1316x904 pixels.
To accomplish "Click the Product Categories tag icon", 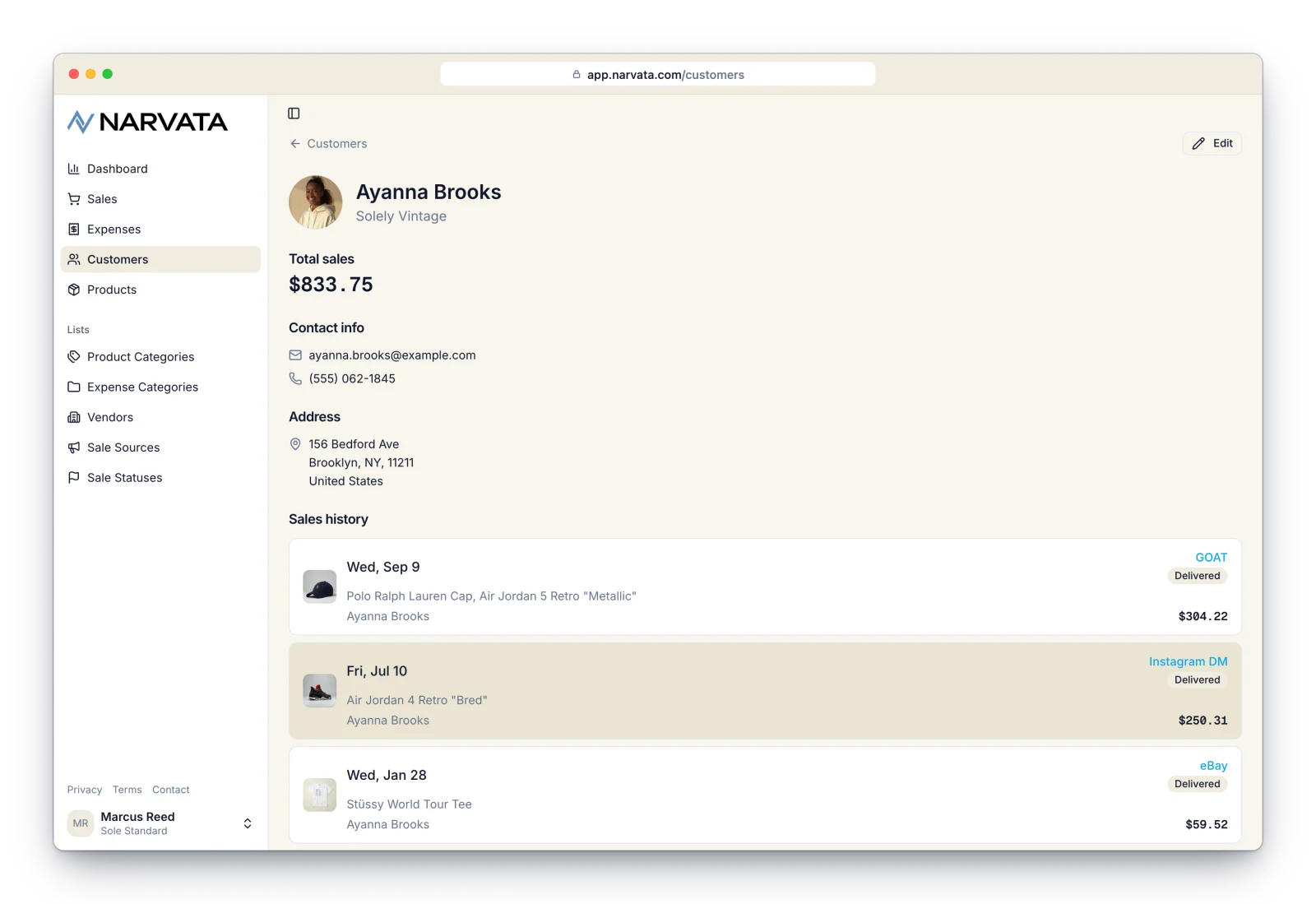I will [x=74, y=357].
